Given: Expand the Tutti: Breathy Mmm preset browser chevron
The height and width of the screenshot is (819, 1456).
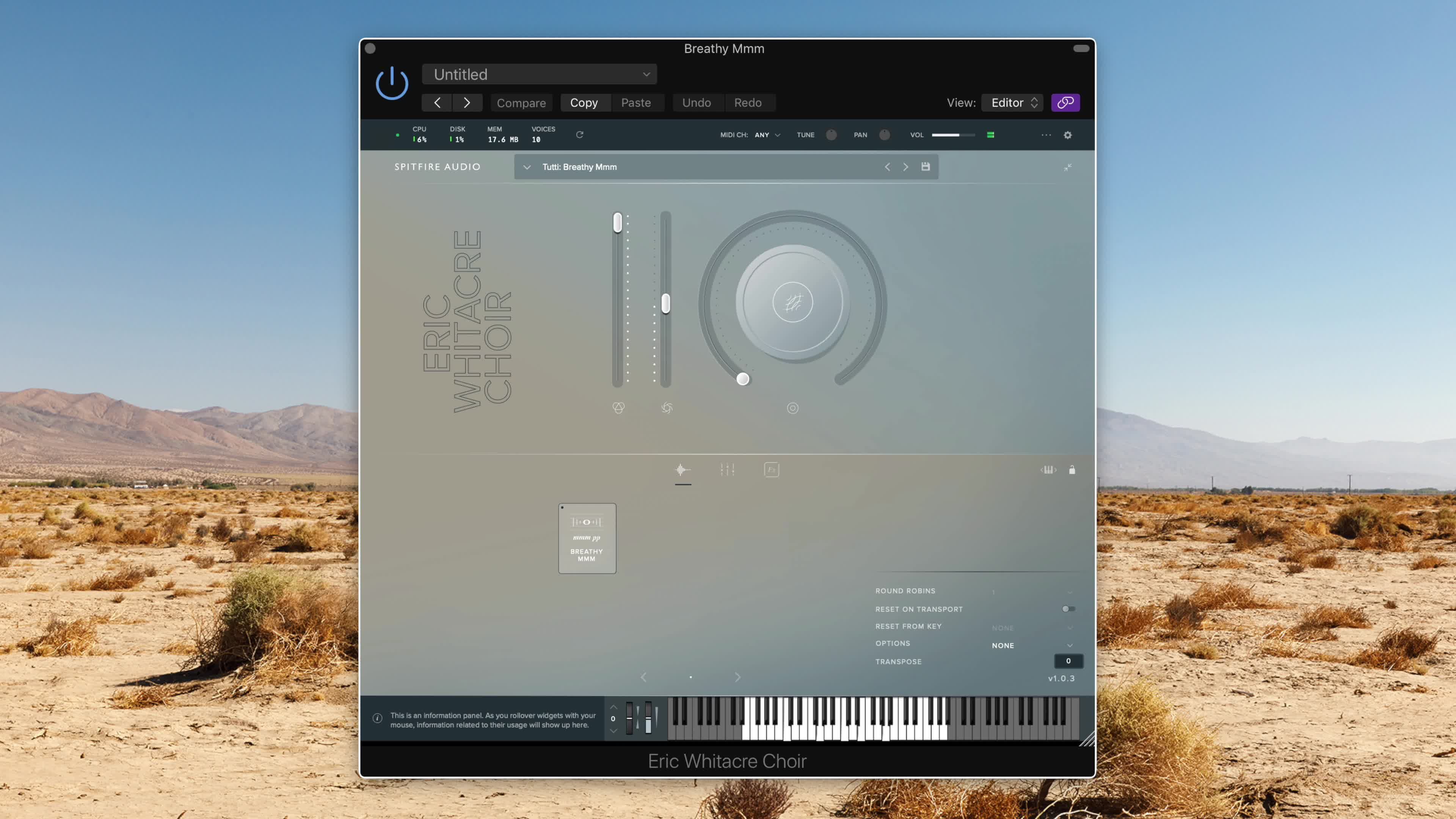Looking at the screenshot, I should pyautogui.click(x=527, y=167).
